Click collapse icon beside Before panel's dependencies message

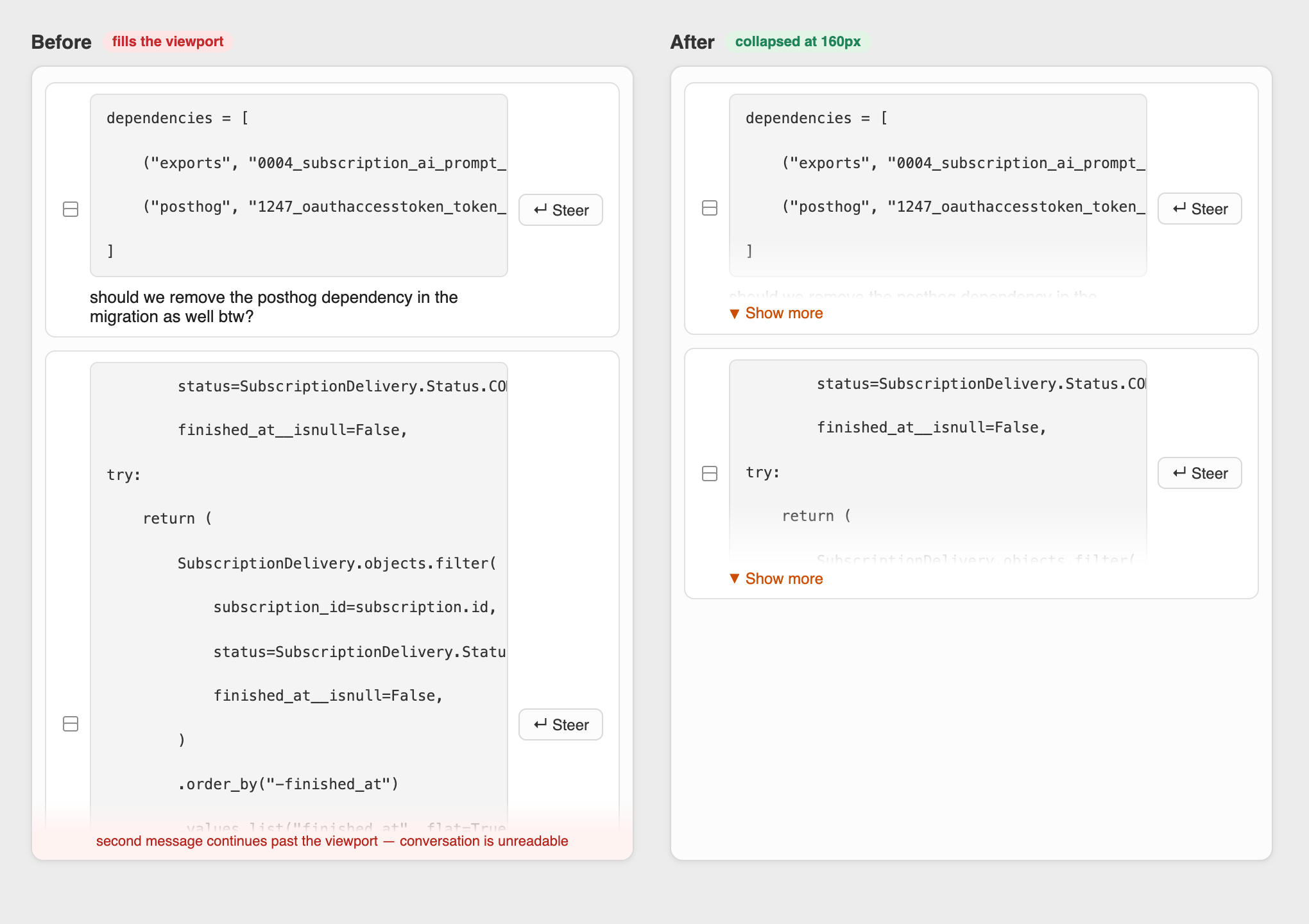coord(71,209)
